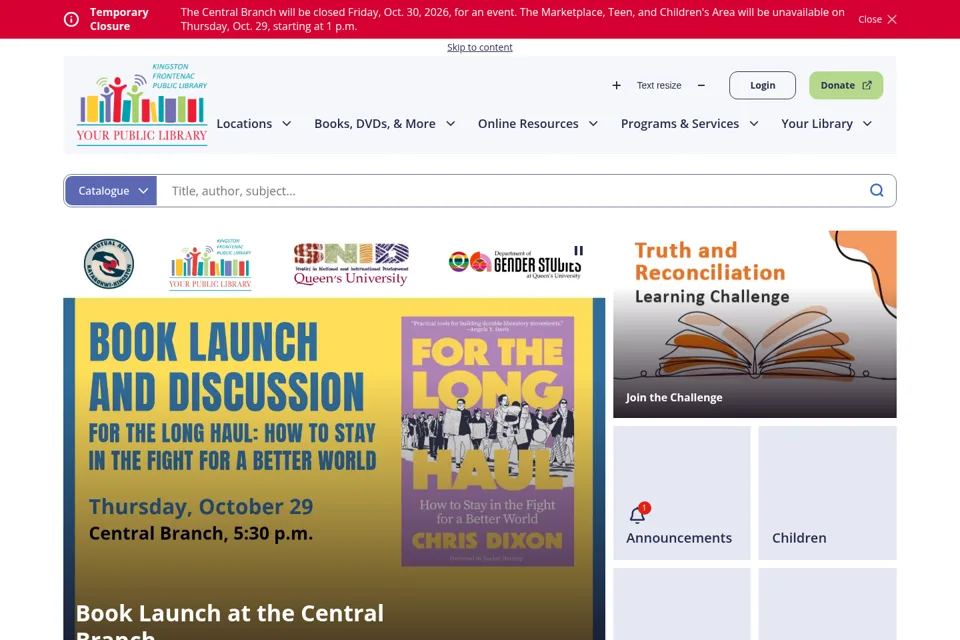Expand the Online Resources menu
This screenshot has width=960, height=640.
538,124
